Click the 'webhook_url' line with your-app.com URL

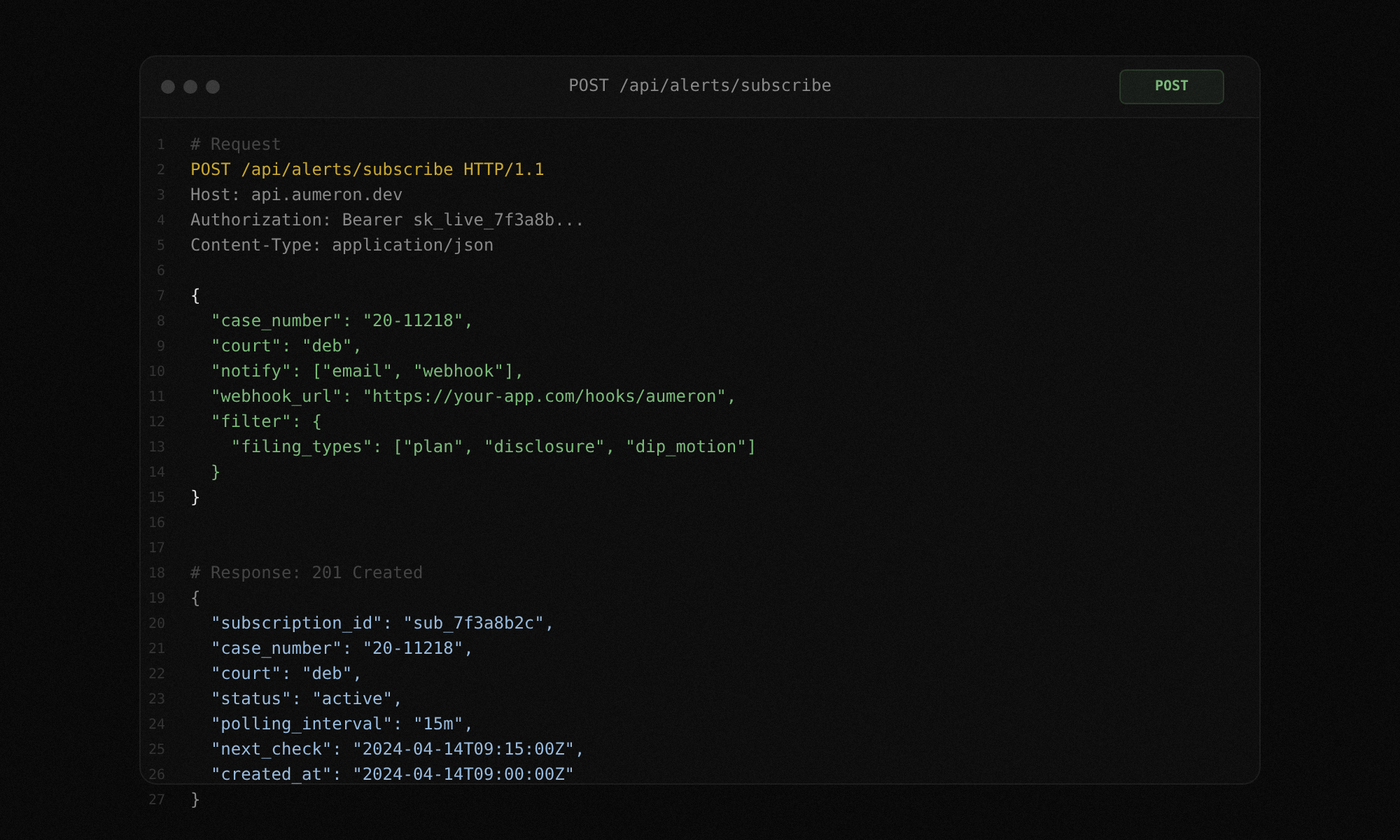click(473, 396)
